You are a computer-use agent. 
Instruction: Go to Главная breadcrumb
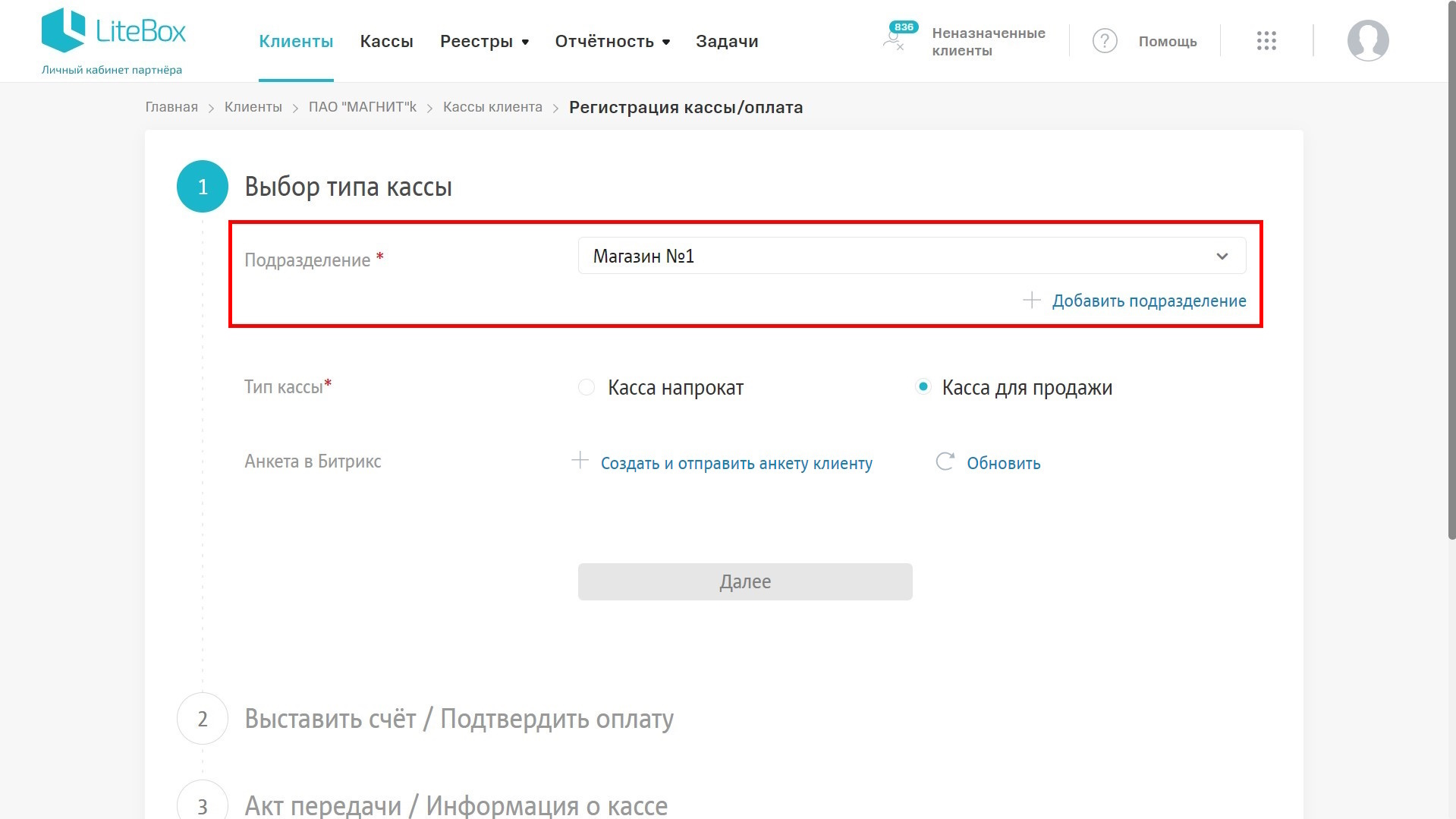coord(171,107)
